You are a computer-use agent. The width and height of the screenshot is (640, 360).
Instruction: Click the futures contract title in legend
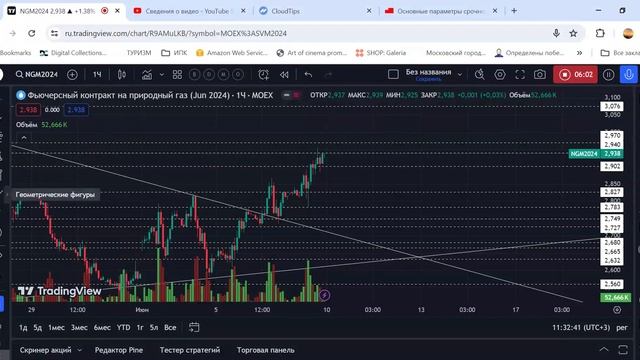click(x=150, y=95)
